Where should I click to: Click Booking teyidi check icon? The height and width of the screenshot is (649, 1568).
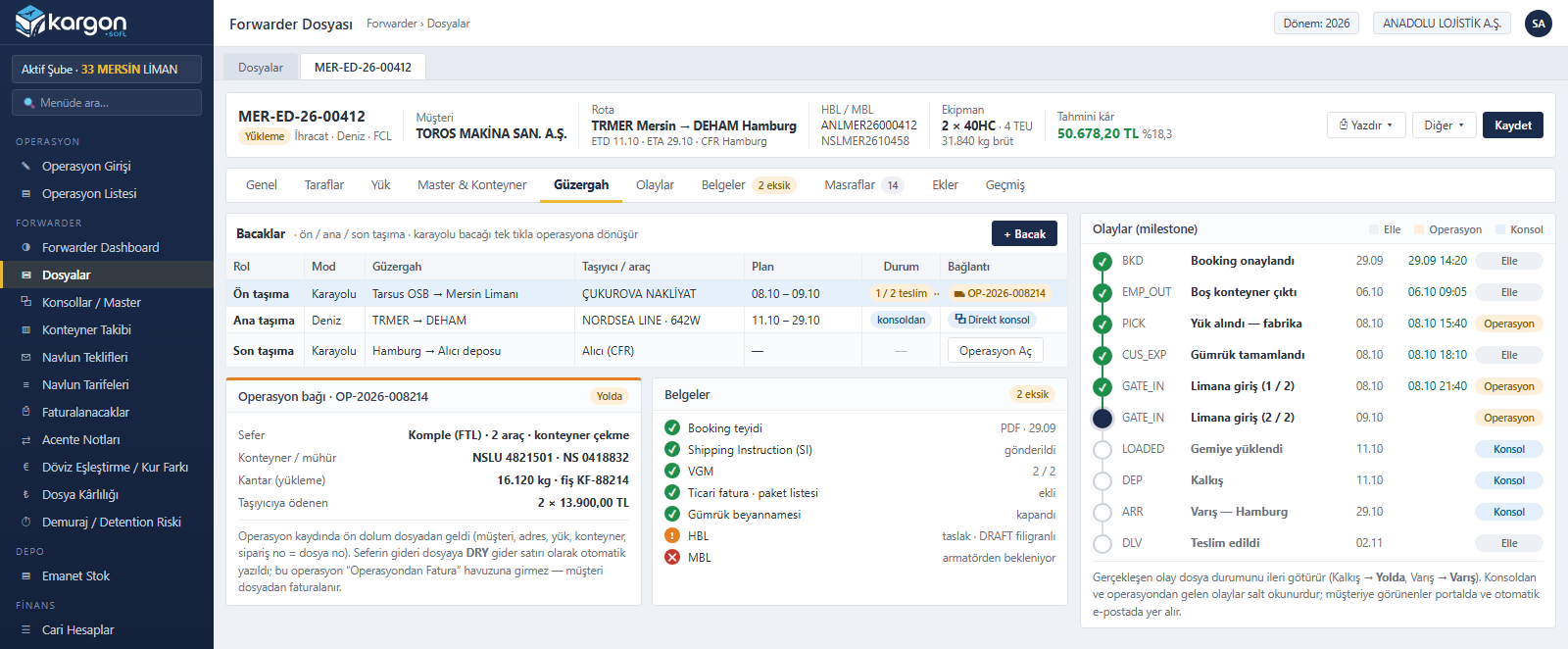click(672, 427)
